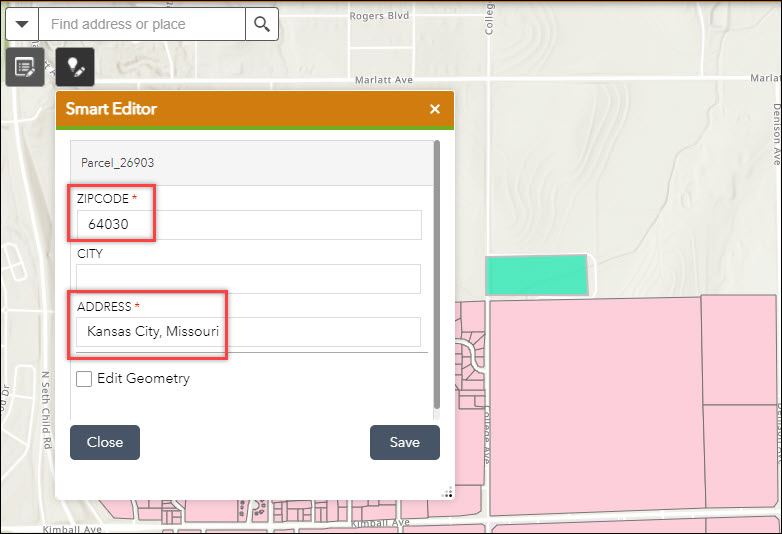Click the ZIPCODE field containing 64030

coord(248,225)
